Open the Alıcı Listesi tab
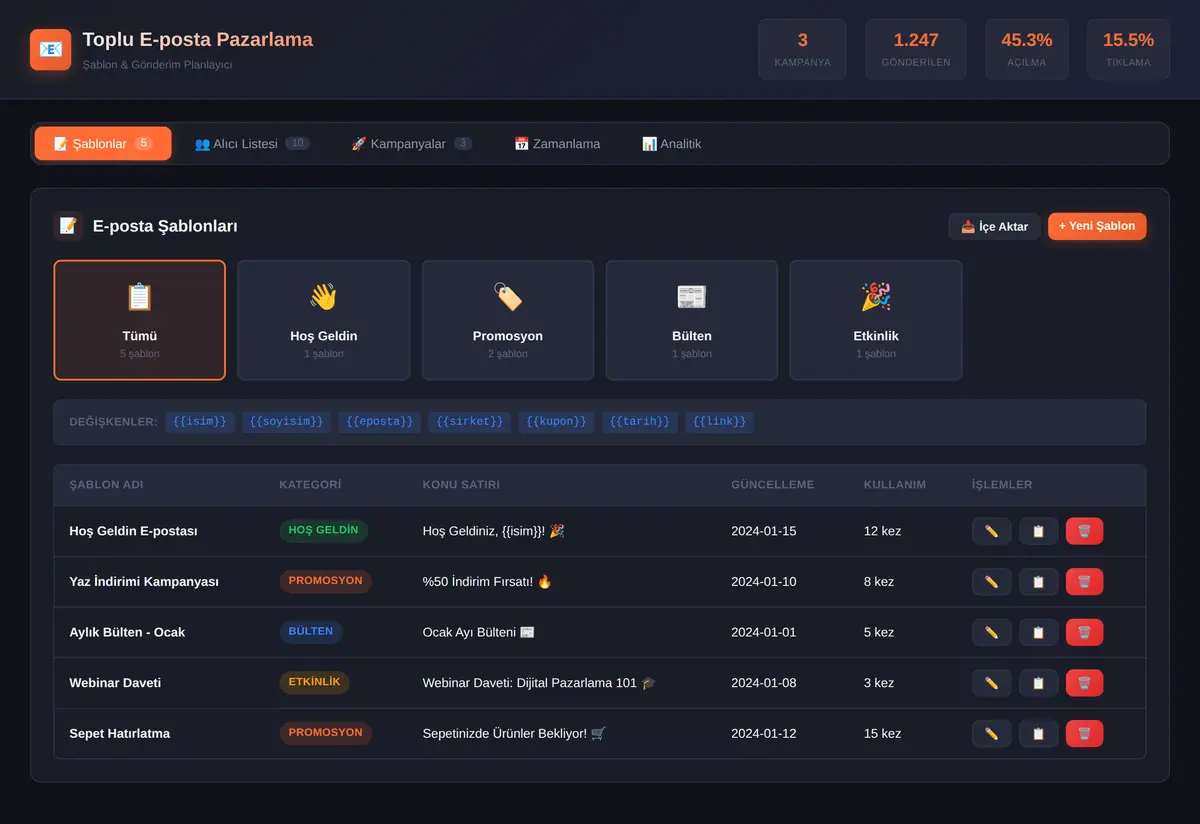 (x=252, y=144)
